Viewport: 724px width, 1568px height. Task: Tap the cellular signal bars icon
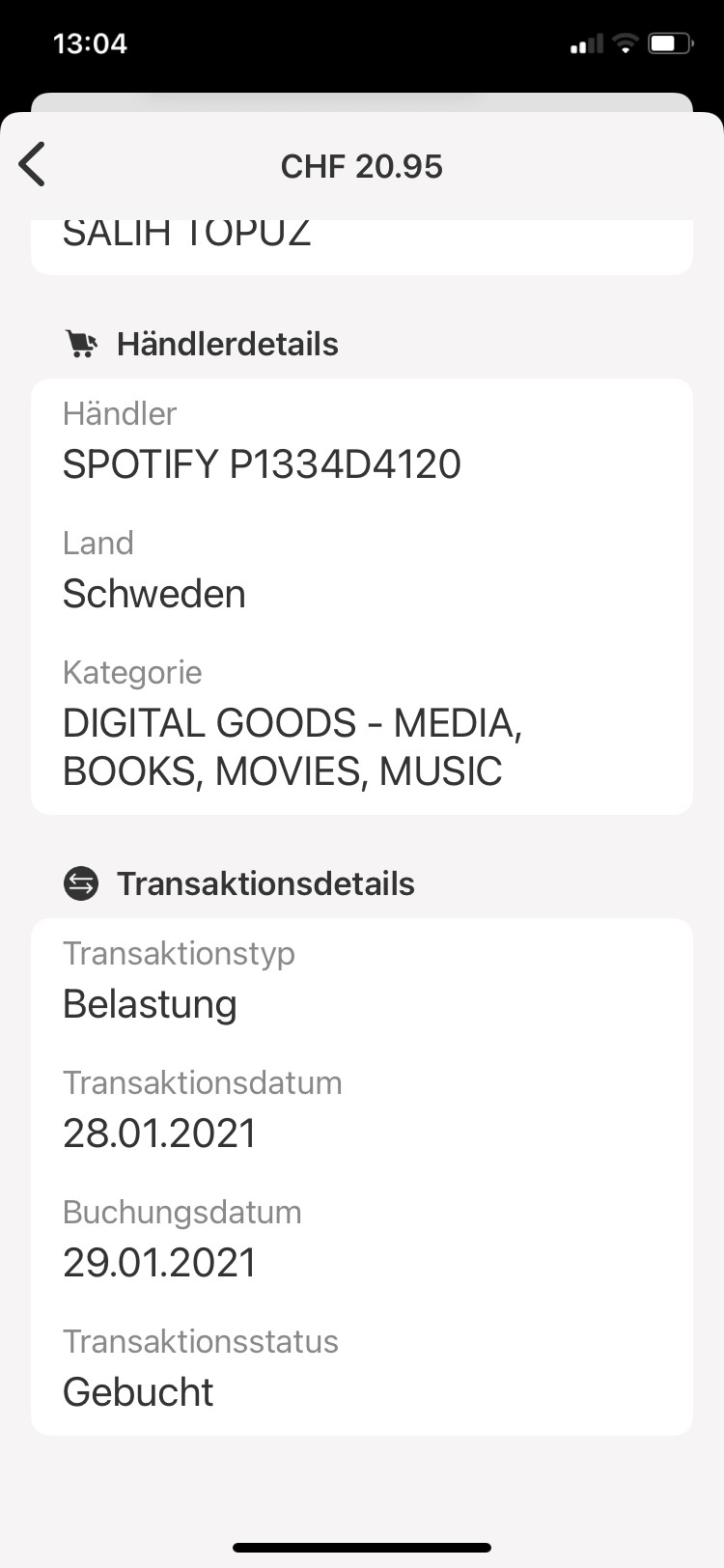586,44
